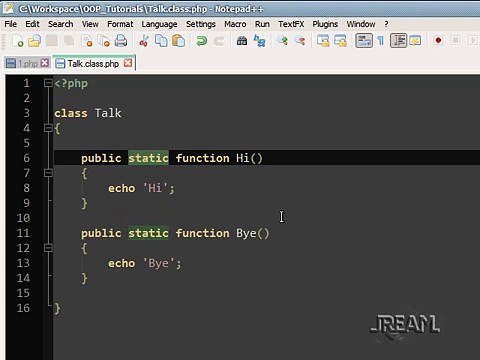Click the word static on line 6

pos(148,158)
